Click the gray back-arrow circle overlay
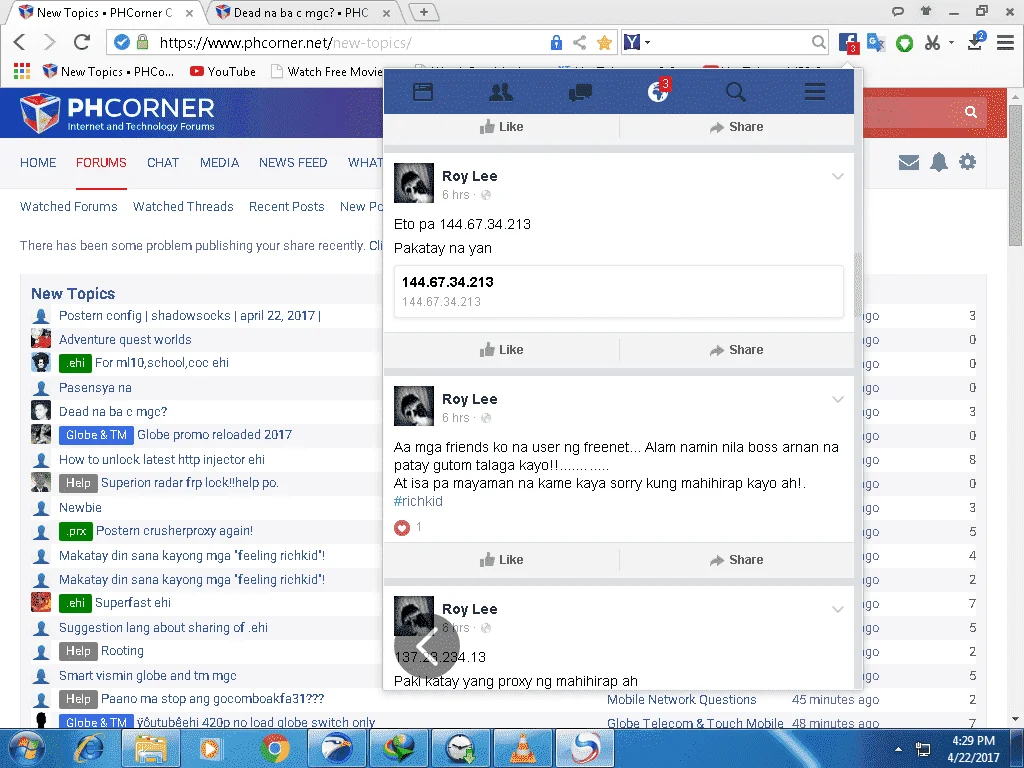The height and width of the screenshot is (768, 1024). coord(426,646)
